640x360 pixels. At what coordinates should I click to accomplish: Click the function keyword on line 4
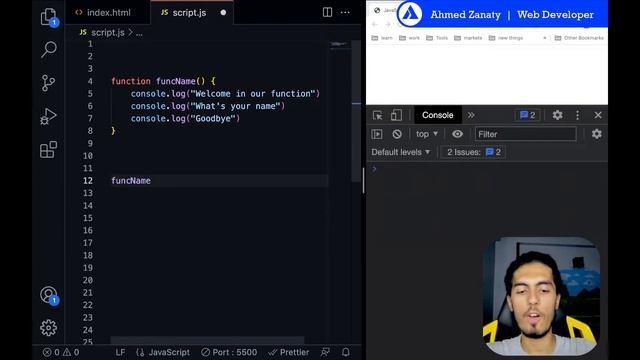(x=131, y=81)
